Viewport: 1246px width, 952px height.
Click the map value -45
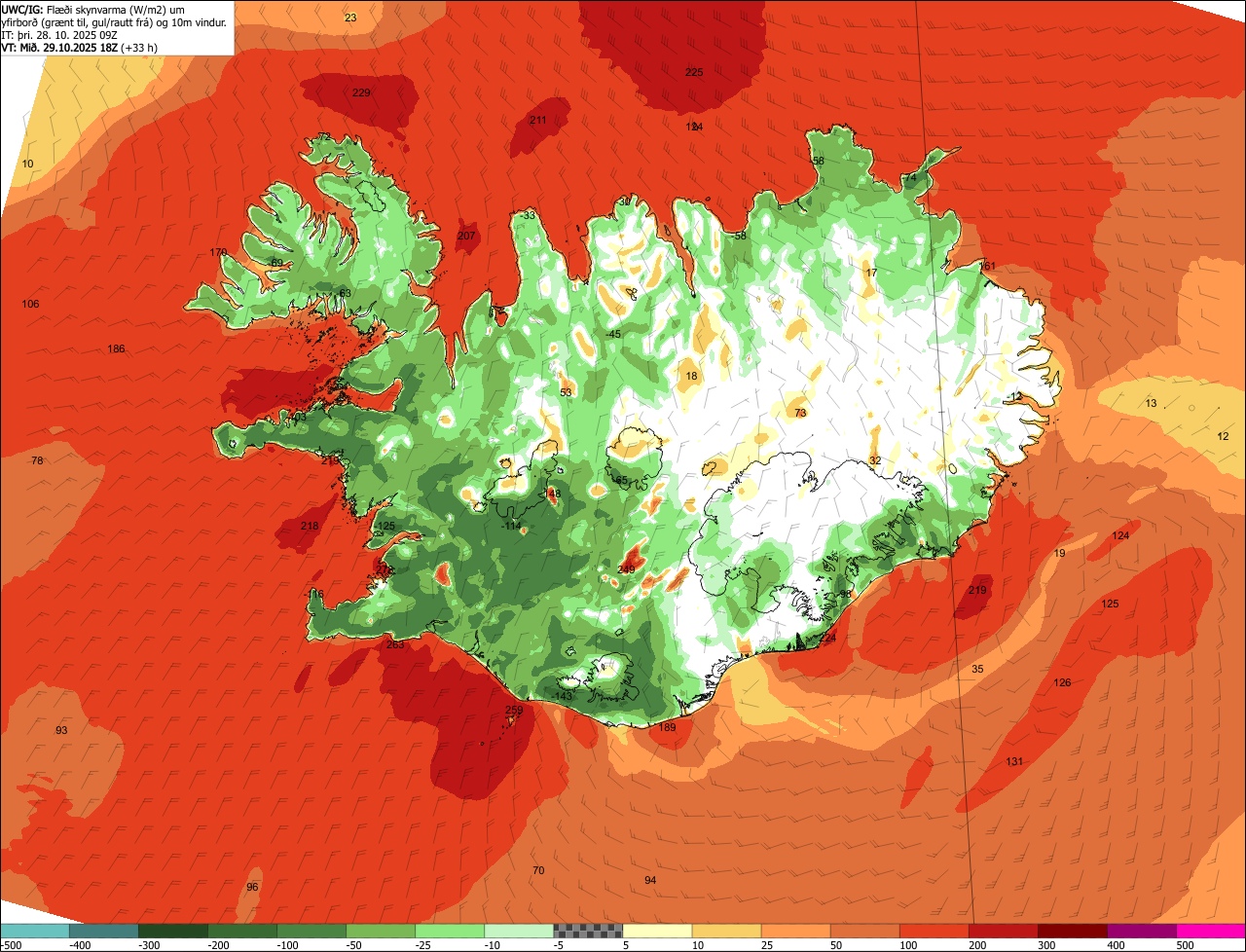click(x=612, y=334)
